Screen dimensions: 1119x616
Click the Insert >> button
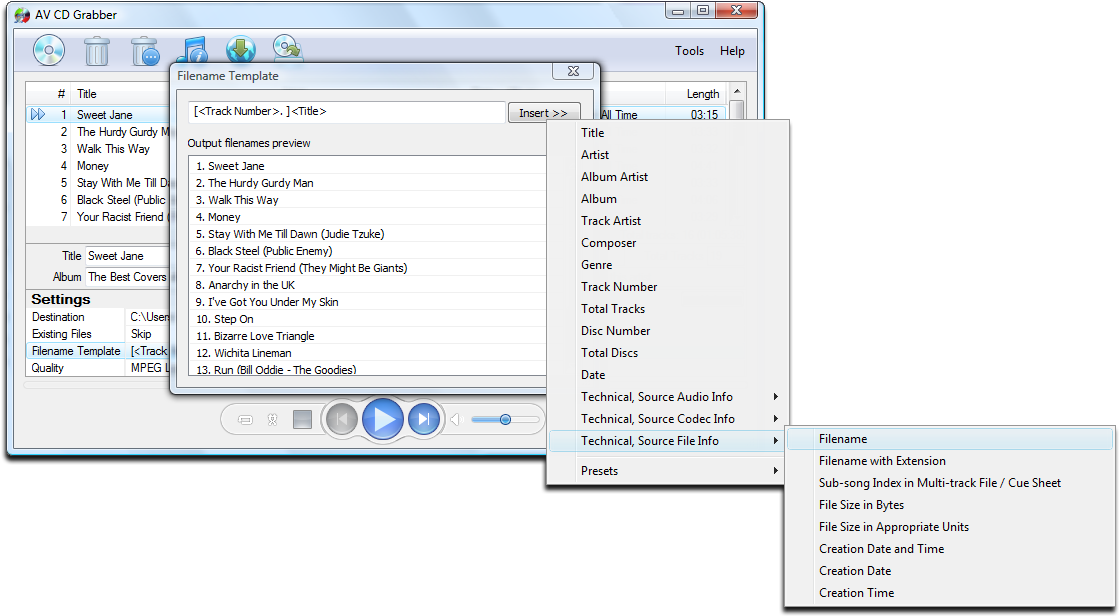pyautogui.click(x=543, y=113)
